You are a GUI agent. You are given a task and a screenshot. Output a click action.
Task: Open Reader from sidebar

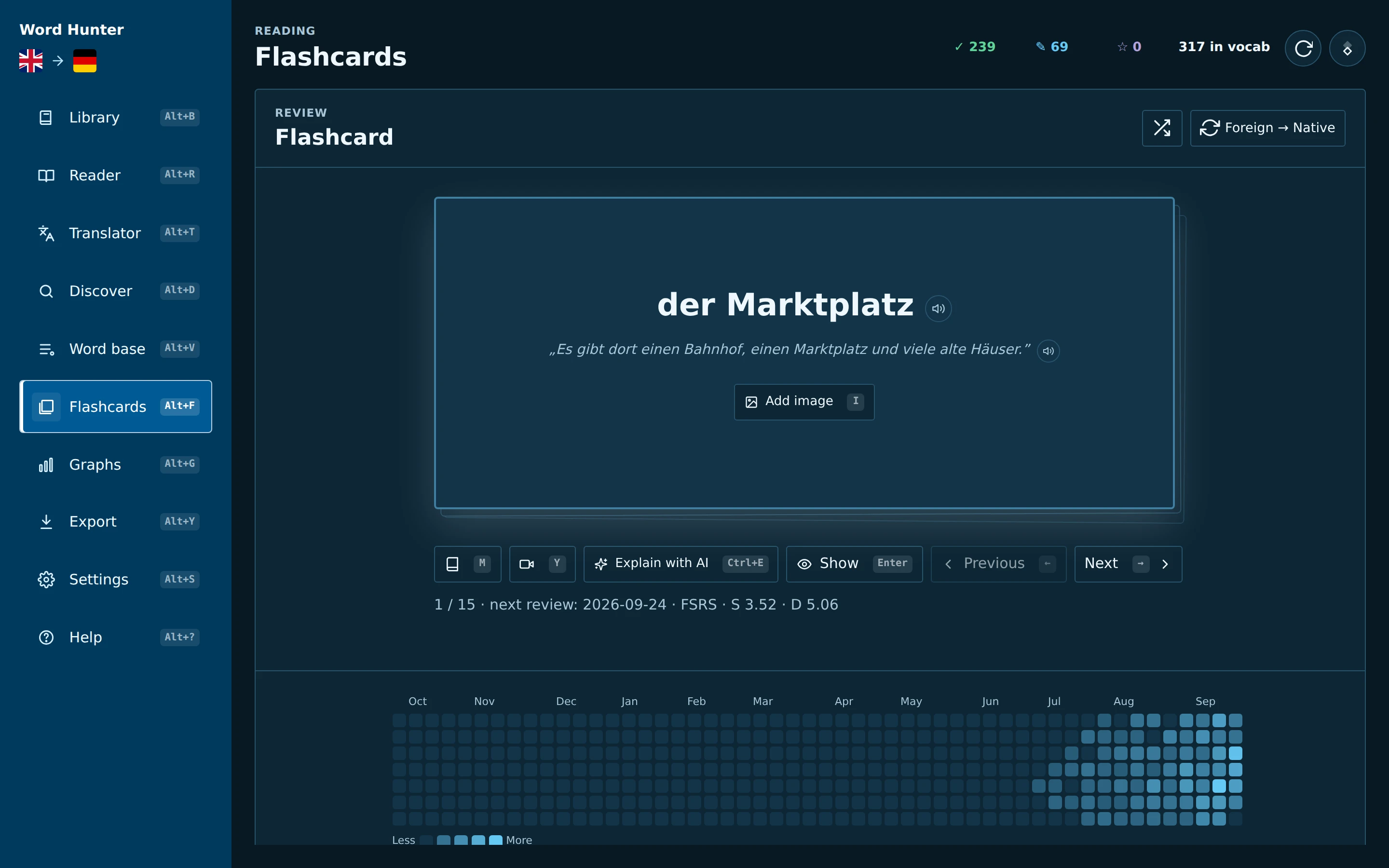116,175
